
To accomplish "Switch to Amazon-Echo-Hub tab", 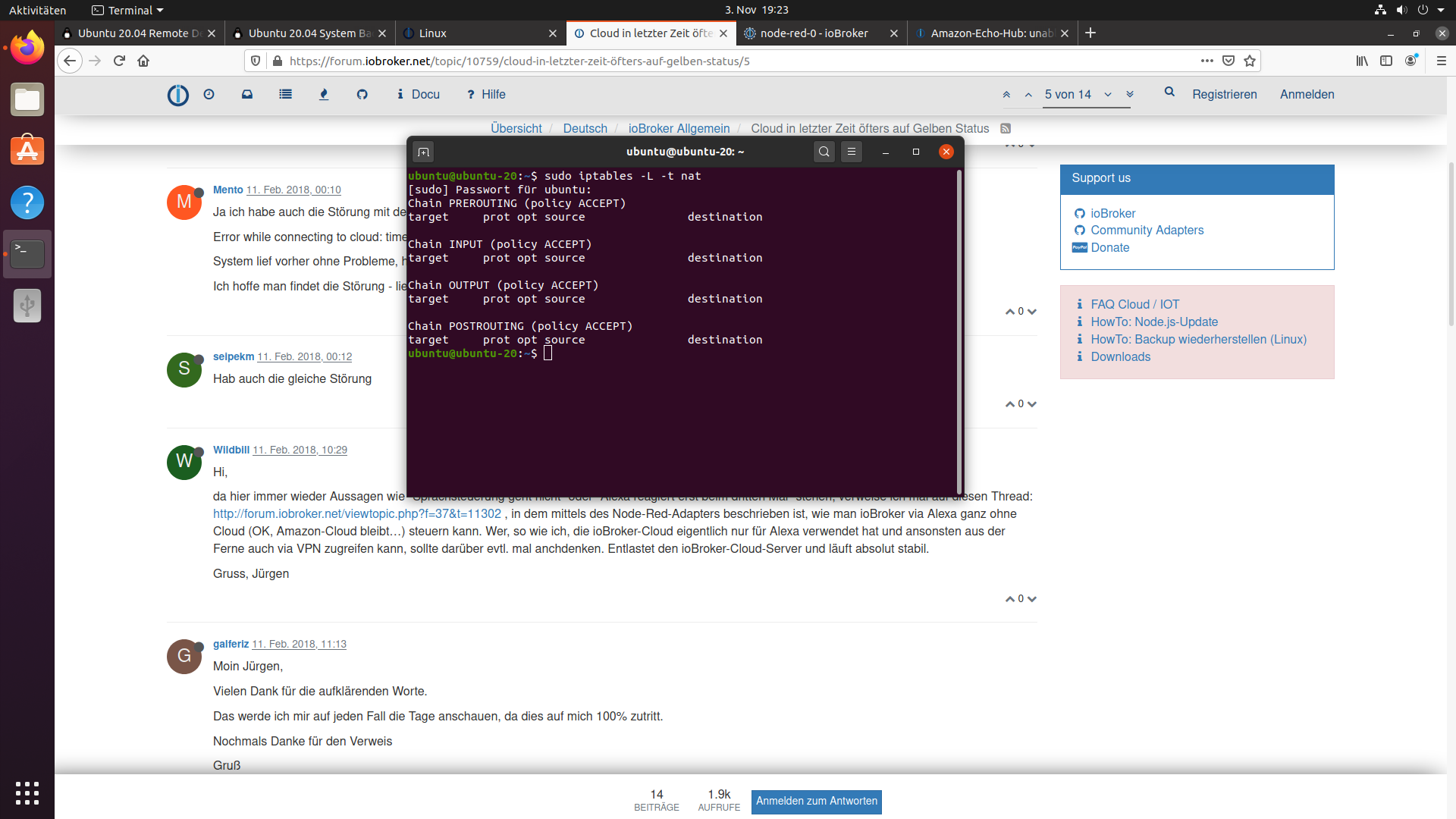I will click(x=992, y=33).
